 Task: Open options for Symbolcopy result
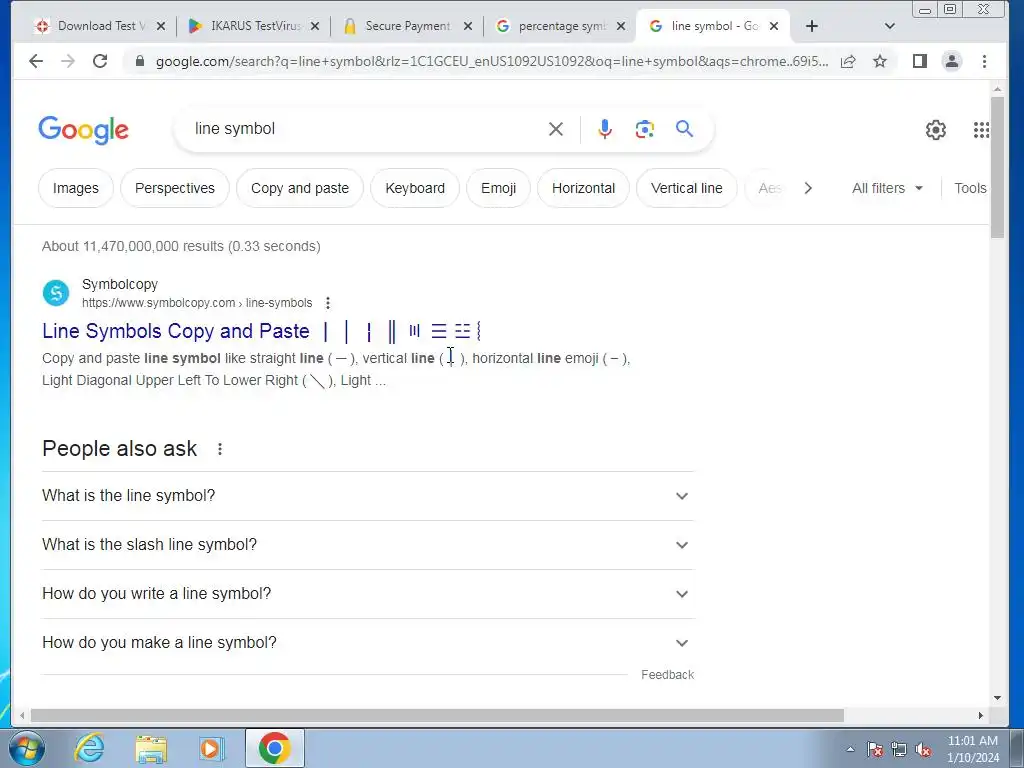(x=328, y=303)
